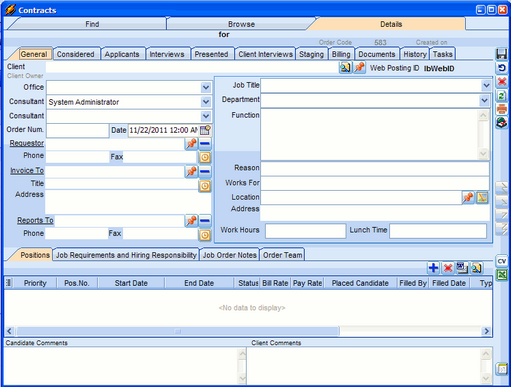Click the blue minus icon on Invoice To row
The height and width of the screenshot is (387, 511).
click(205, 171)
